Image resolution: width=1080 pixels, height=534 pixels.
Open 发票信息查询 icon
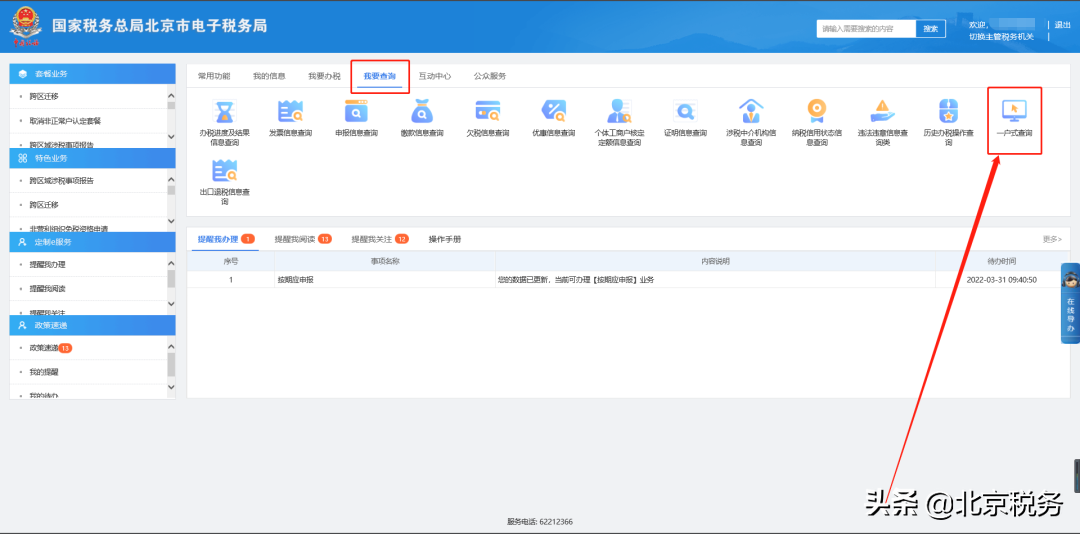[290, 111]
